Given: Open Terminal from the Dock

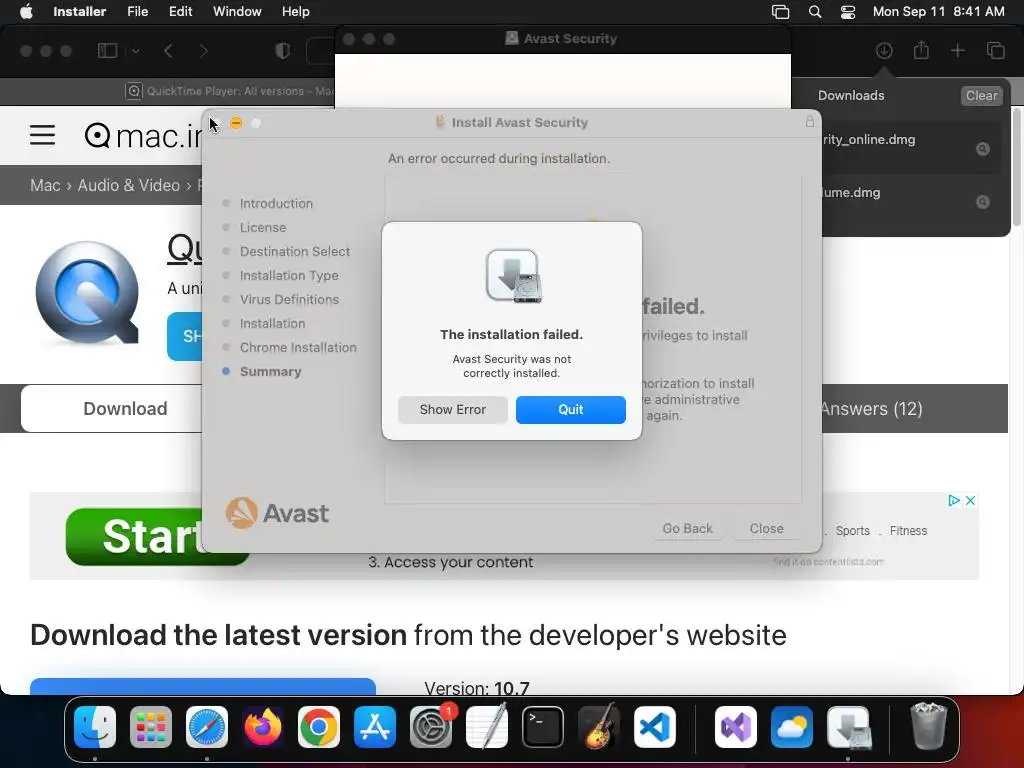Looking at the screenshot, I should (543, 727).
